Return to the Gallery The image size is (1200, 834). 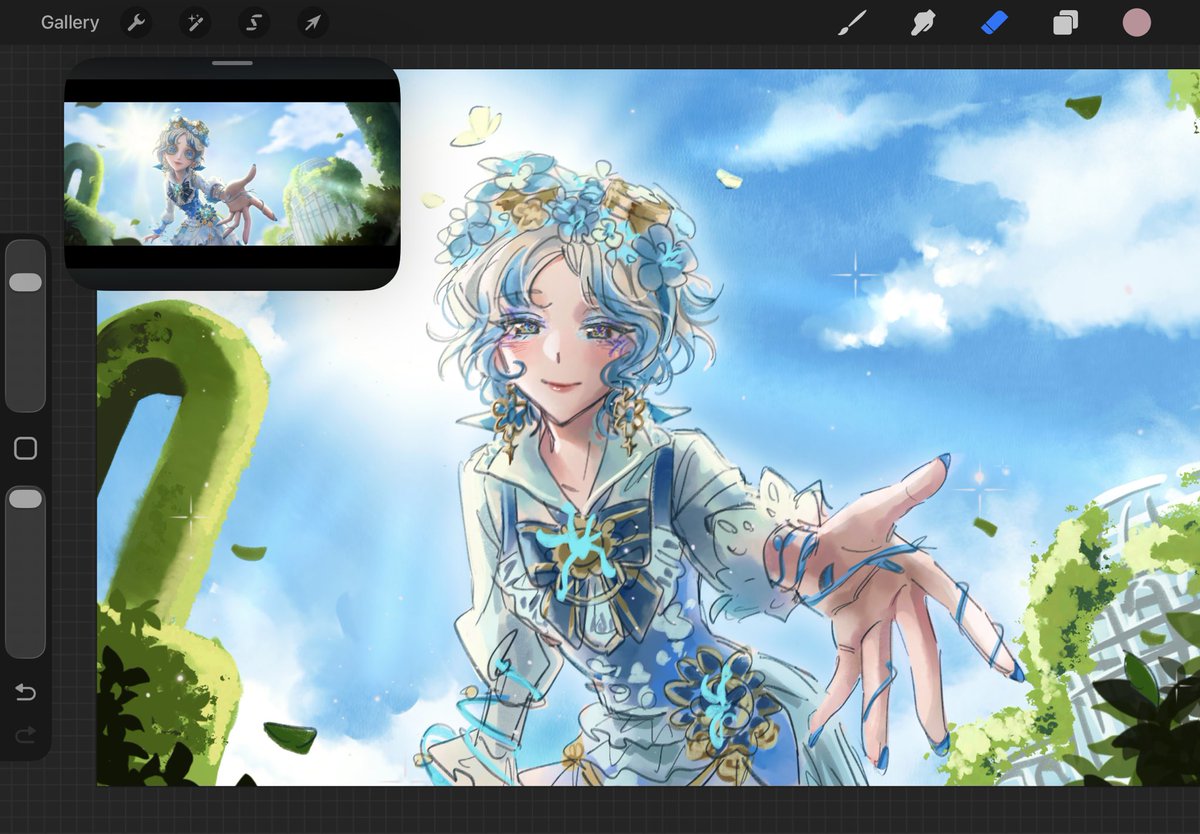[70, 22]
